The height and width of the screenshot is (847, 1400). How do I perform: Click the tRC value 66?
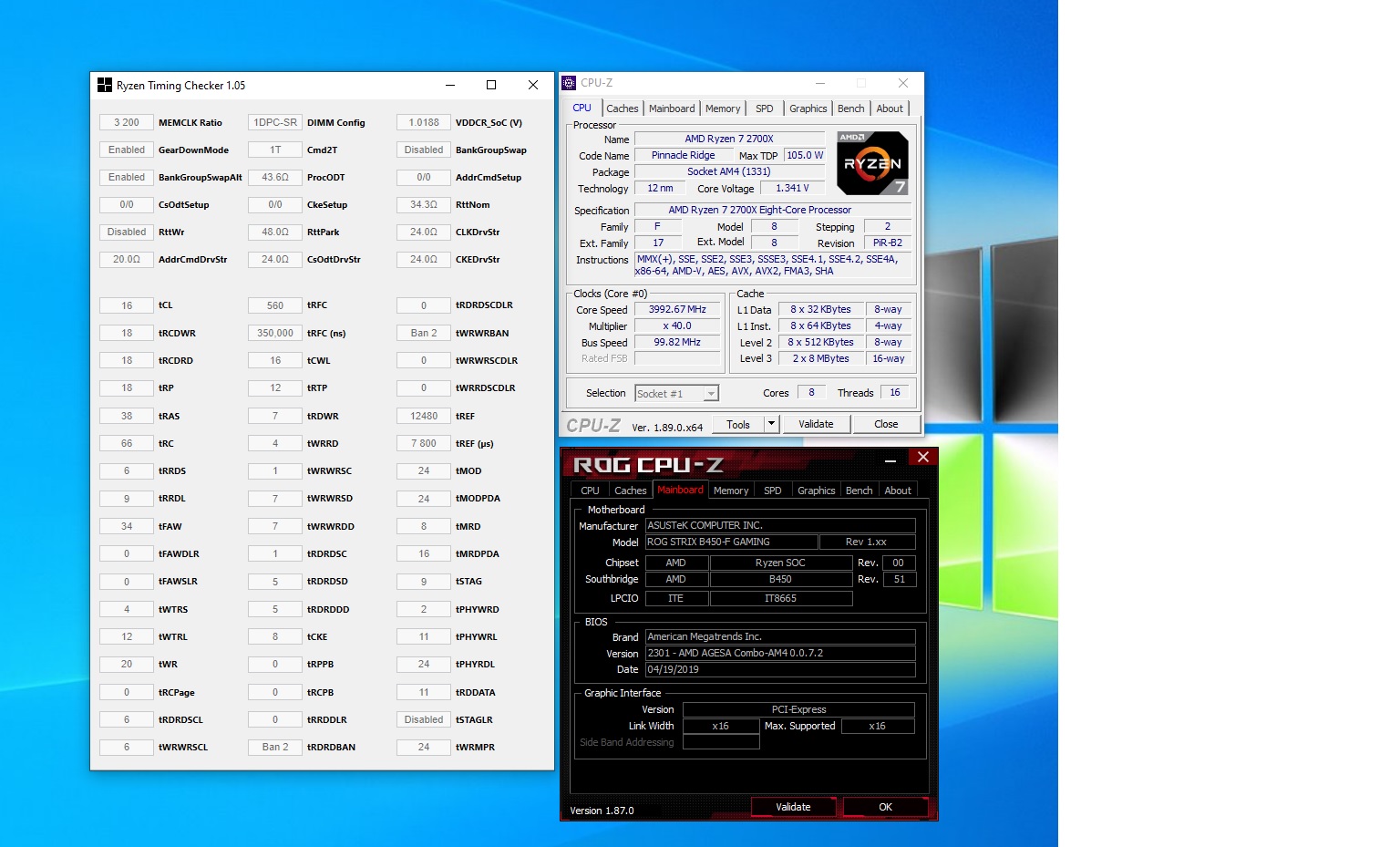coord(127,443)
